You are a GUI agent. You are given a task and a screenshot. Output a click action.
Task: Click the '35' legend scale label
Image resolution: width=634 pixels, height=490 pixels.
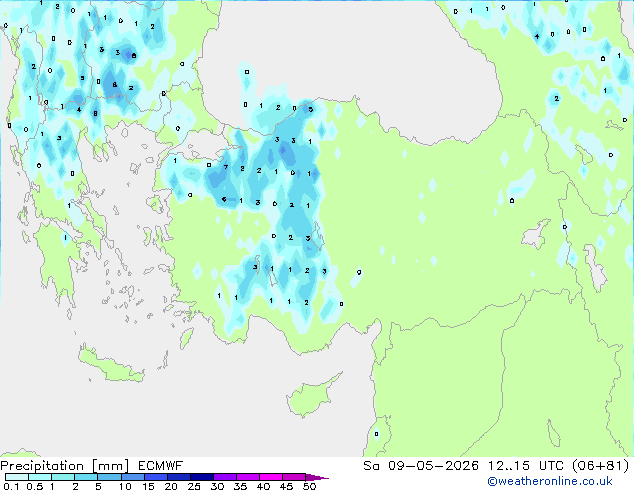[240, 486]
